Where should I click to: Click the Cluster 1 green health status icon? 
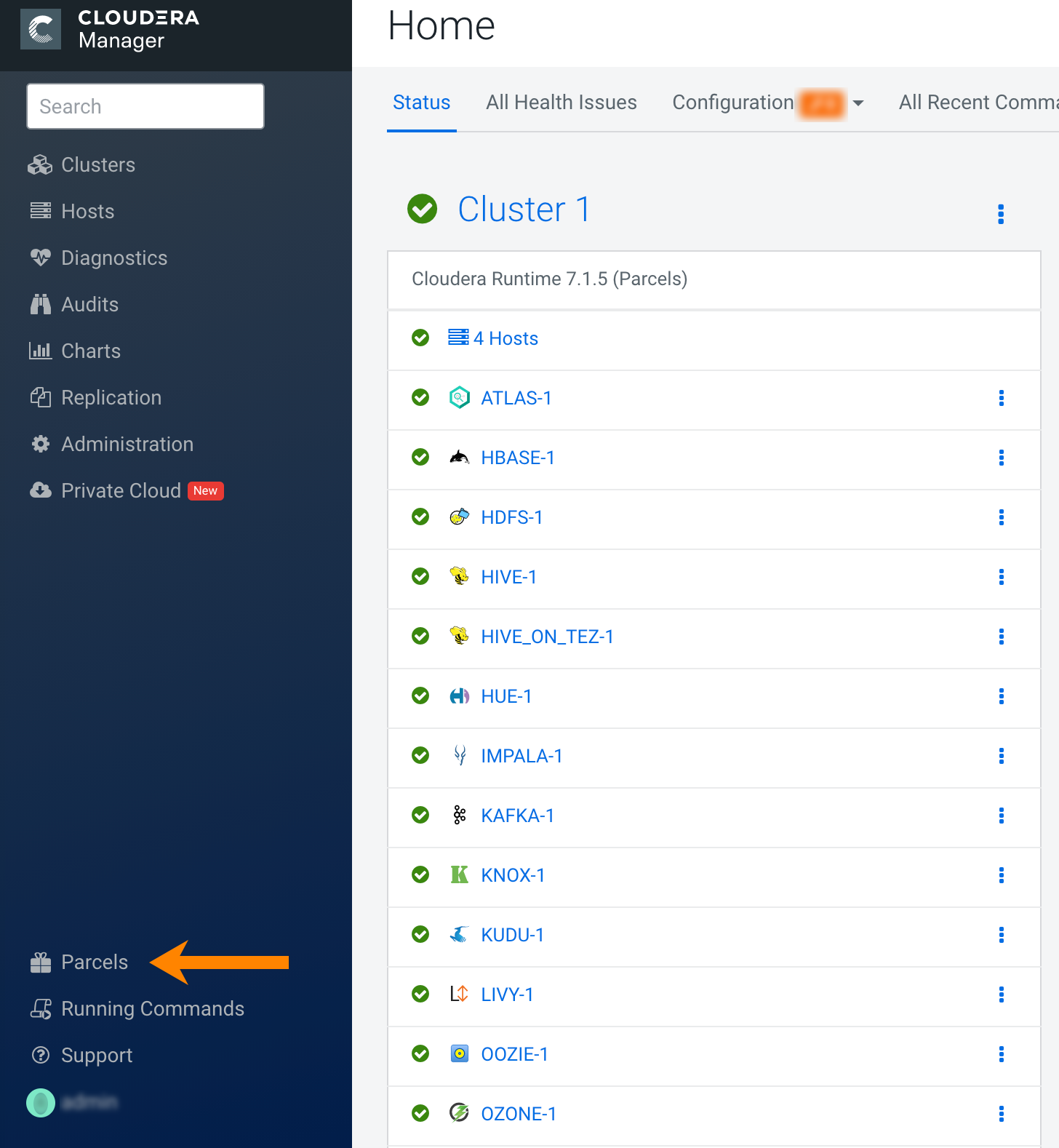click(x=423, y=209)
